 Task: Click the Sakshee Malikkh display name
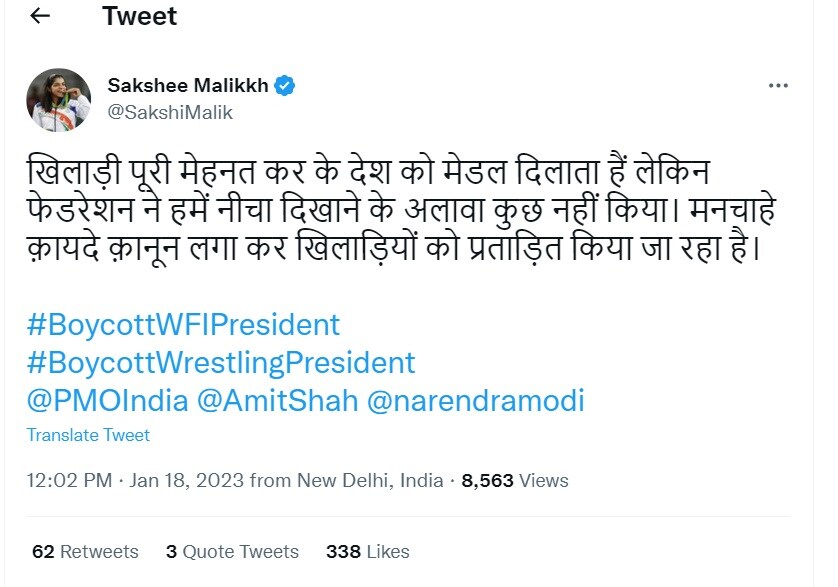[x=188, y=86]
